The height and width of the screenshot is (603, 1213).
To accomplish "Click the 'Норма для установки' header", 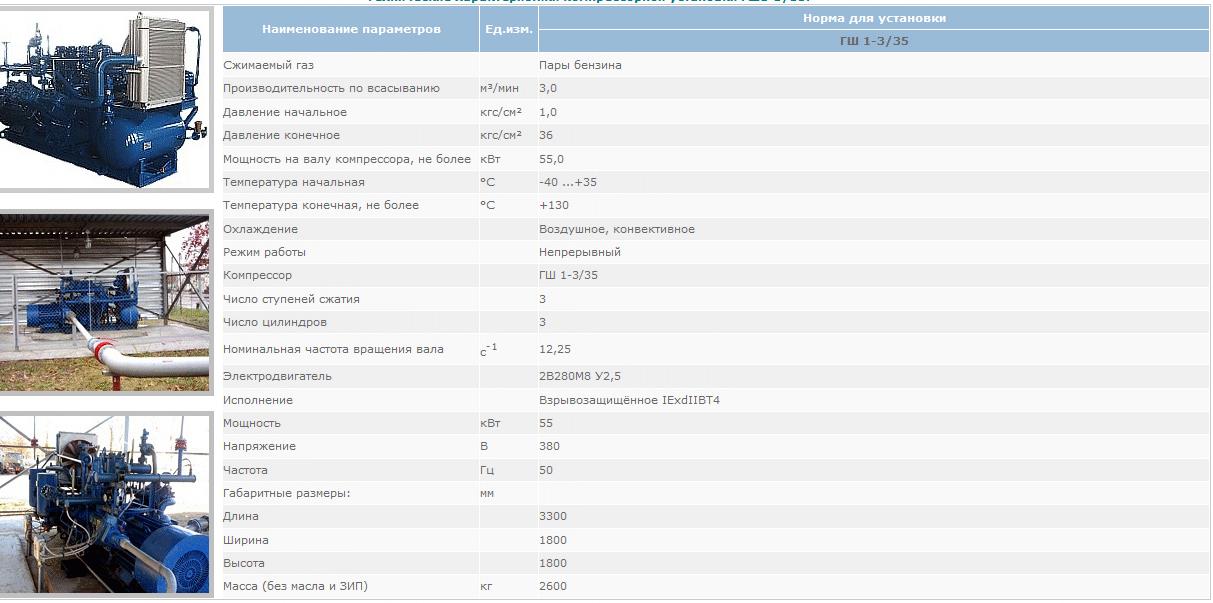I will (x=874, y=18).
